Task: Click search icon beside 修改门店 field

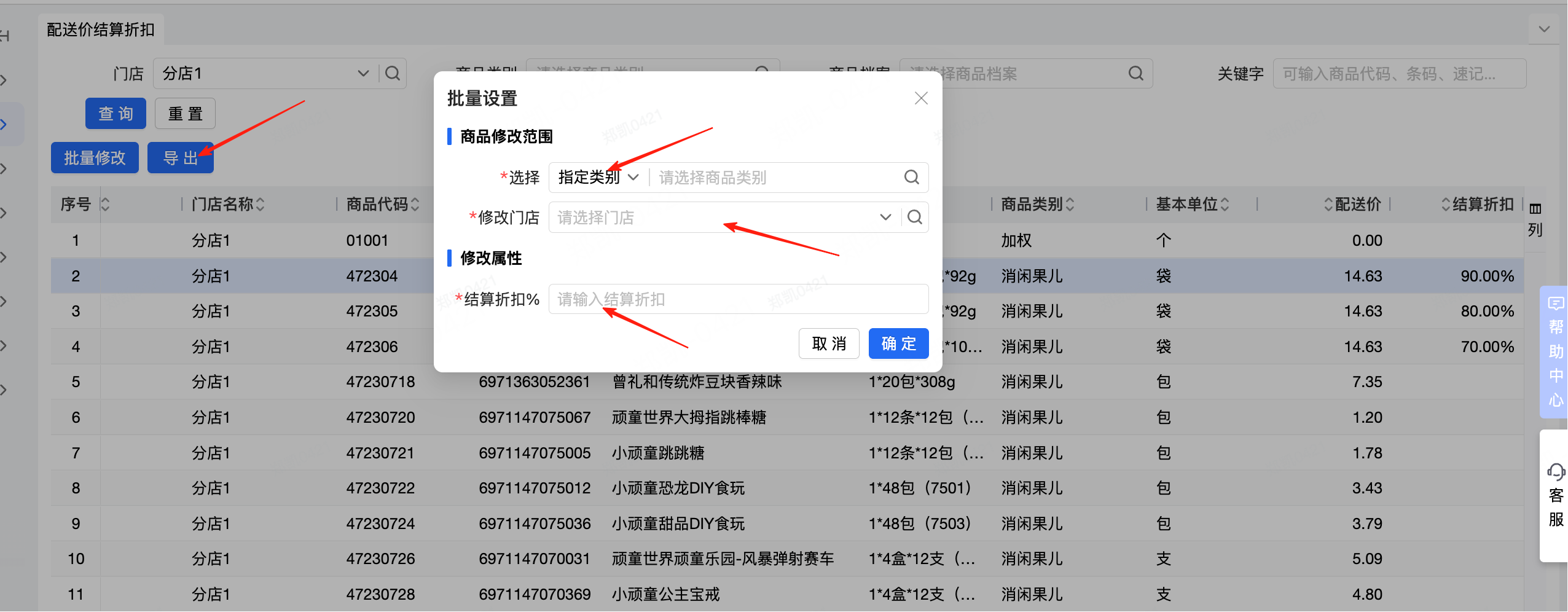Action: pos(914,217)
